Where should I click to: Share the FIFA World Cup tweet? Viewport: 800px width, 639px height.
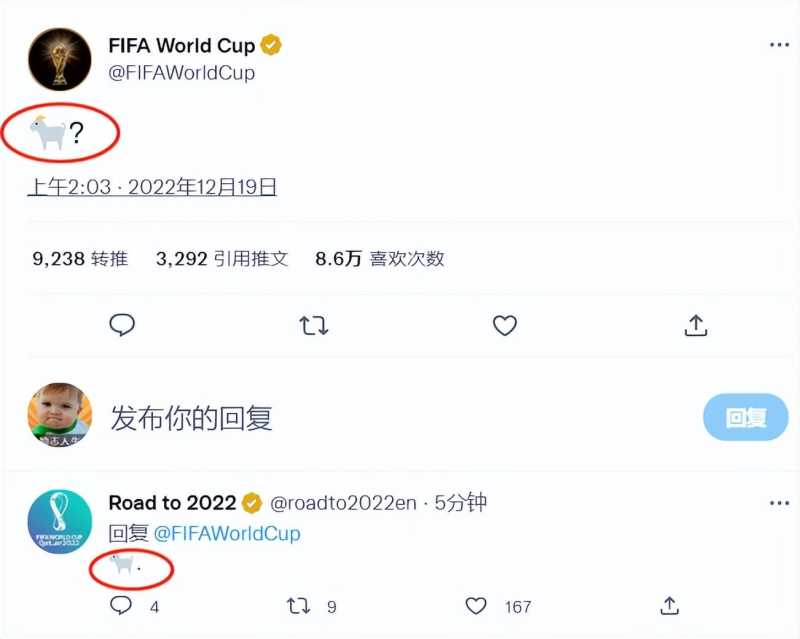(x=695, y=325)
